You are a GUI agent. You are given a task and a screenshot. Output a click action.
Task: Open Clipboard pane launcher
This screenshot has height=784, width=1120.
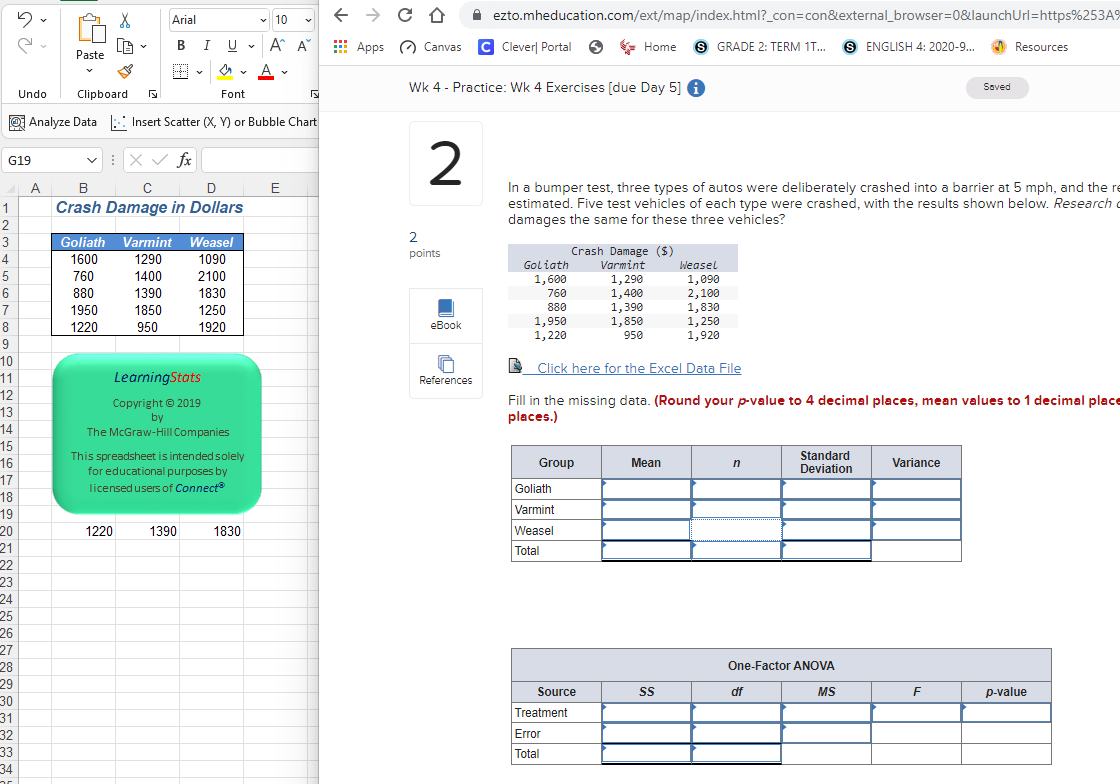tap(153, 94)
